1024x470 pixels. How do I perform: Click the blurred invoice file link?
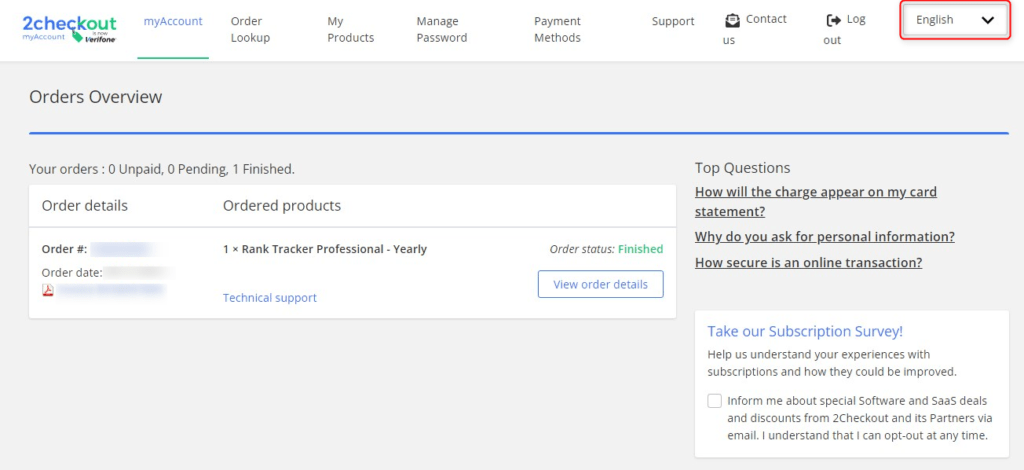tap(110, 290)
